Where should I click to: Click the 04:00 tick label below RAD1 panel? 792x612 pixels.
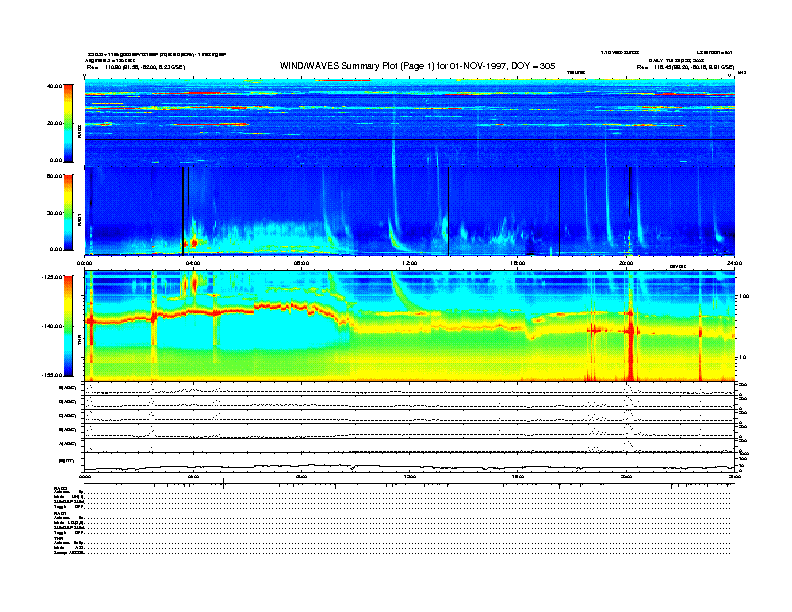[x=193, y=263]
